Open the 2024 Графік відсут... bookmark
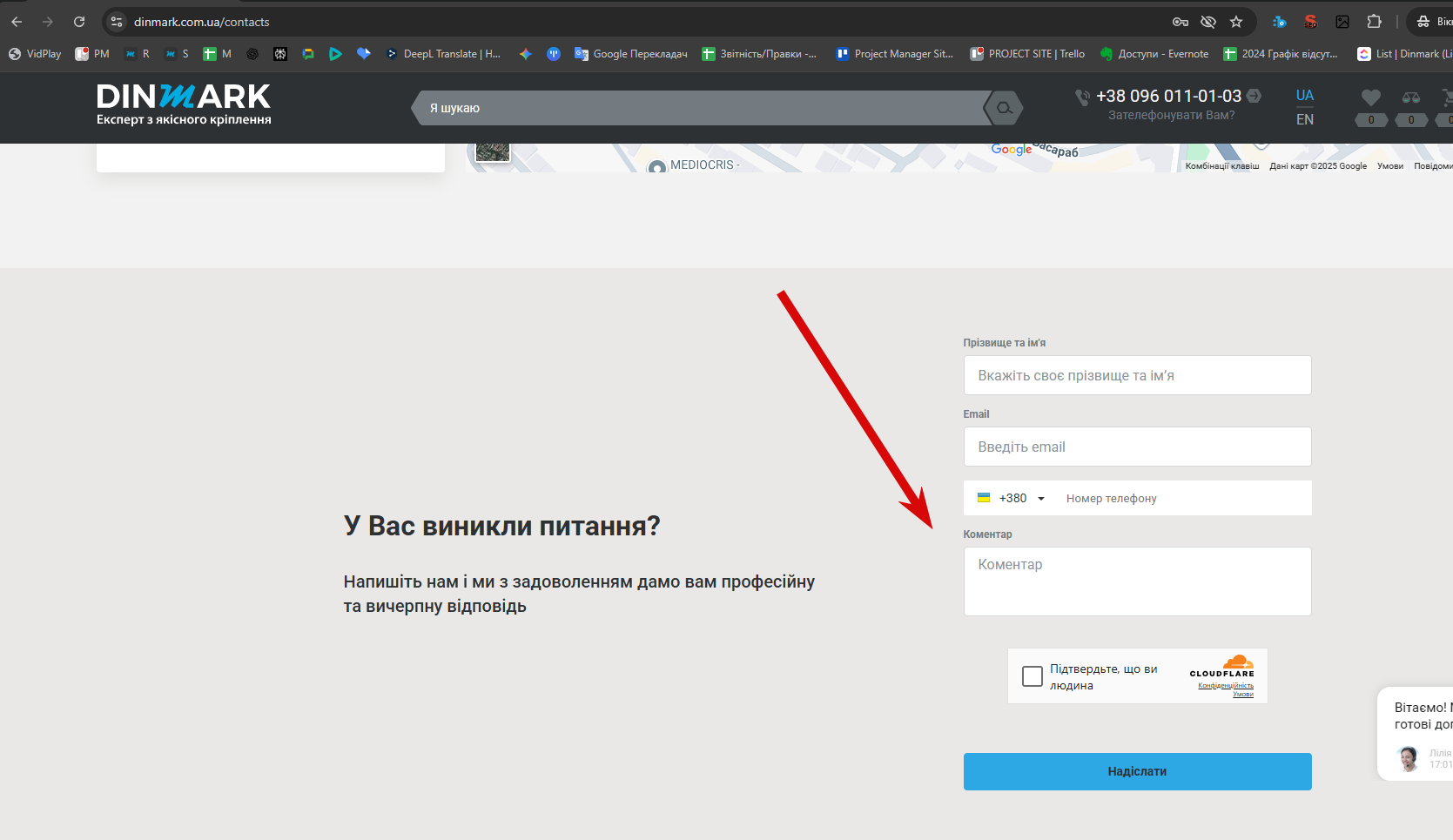 [x=1281, y=54]
